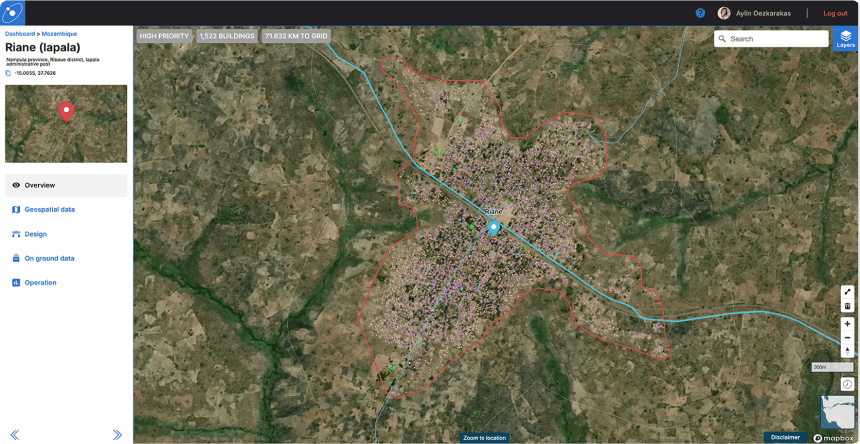
Task: Select the measure distance tool
Action: (x=847, y=292)
